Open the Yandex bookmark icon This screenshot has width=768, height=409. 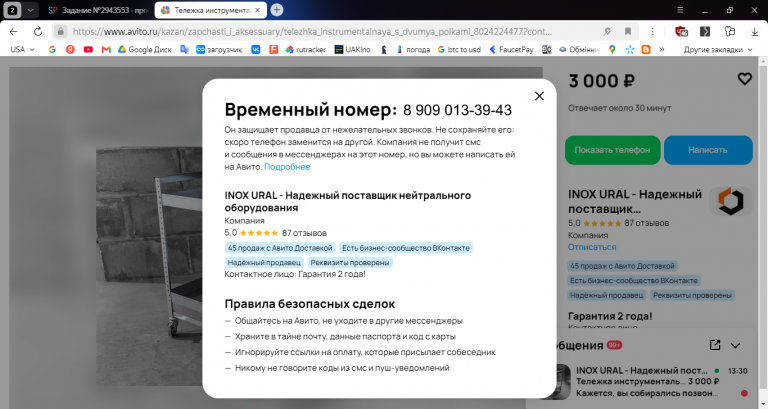(x=70, y=49)
